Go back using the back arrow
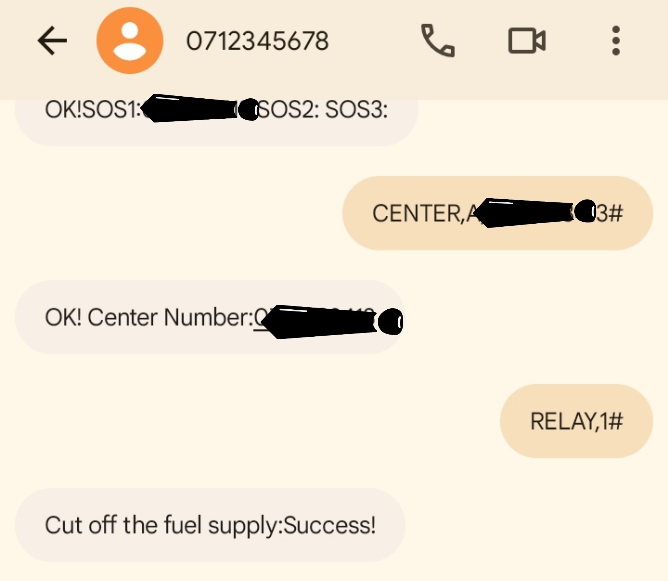 click(x=52, y=40)
